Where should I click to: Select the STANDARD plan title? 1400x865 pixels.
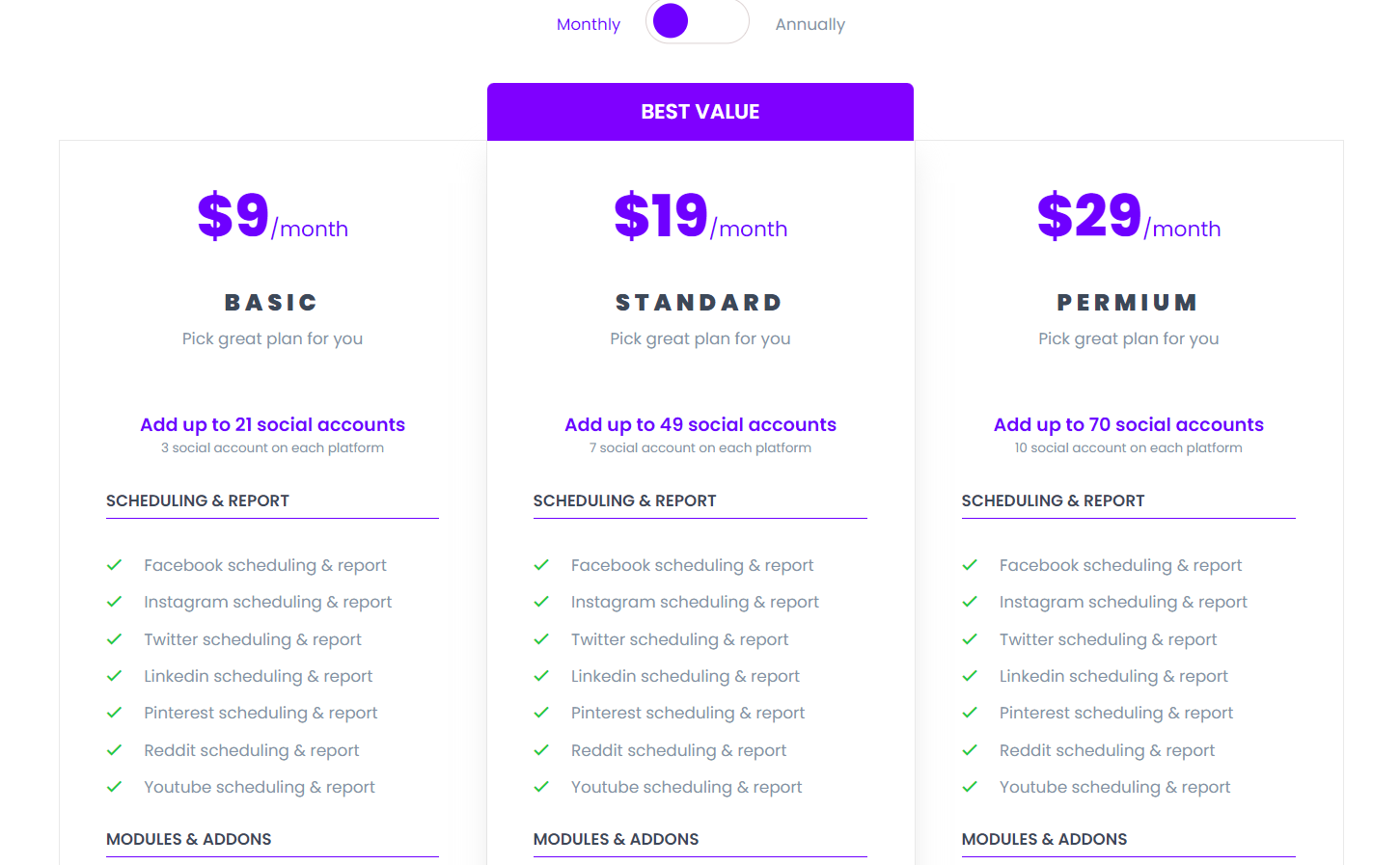tap(700, 303)
